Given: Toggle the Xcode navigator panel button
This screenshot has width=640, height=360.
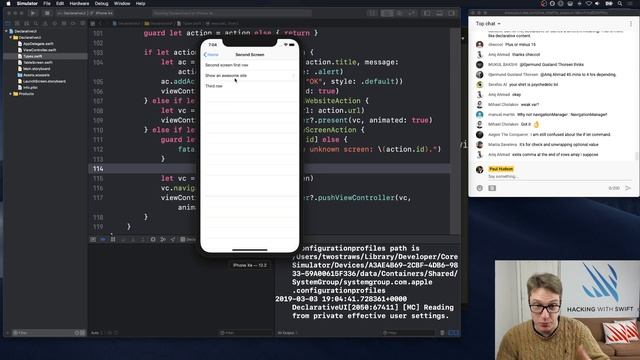Looking at the screenshot, I should point(427,13).
